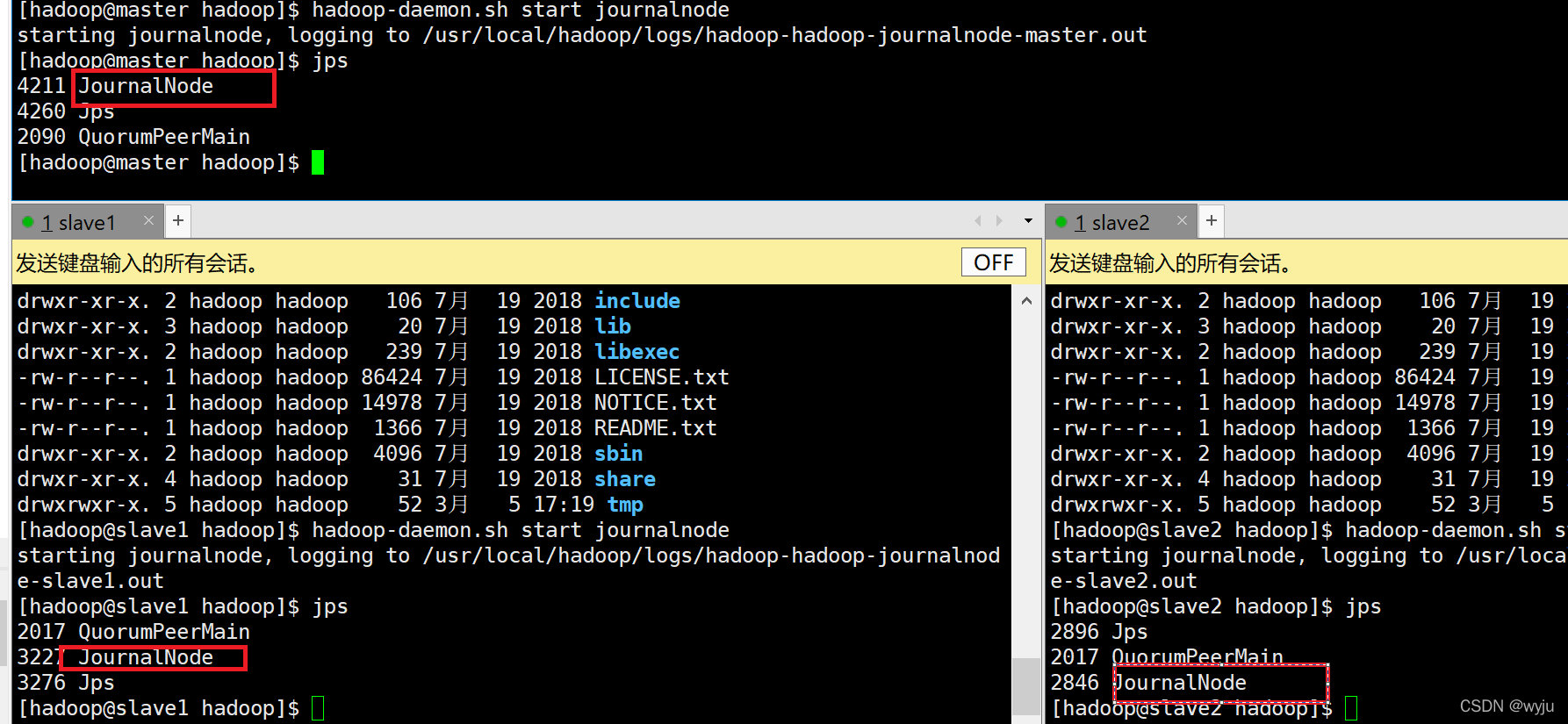Click the 'sbin' directory name in slave1
1568x724 pixels.
pyautogui.click(x=619, y=454)
